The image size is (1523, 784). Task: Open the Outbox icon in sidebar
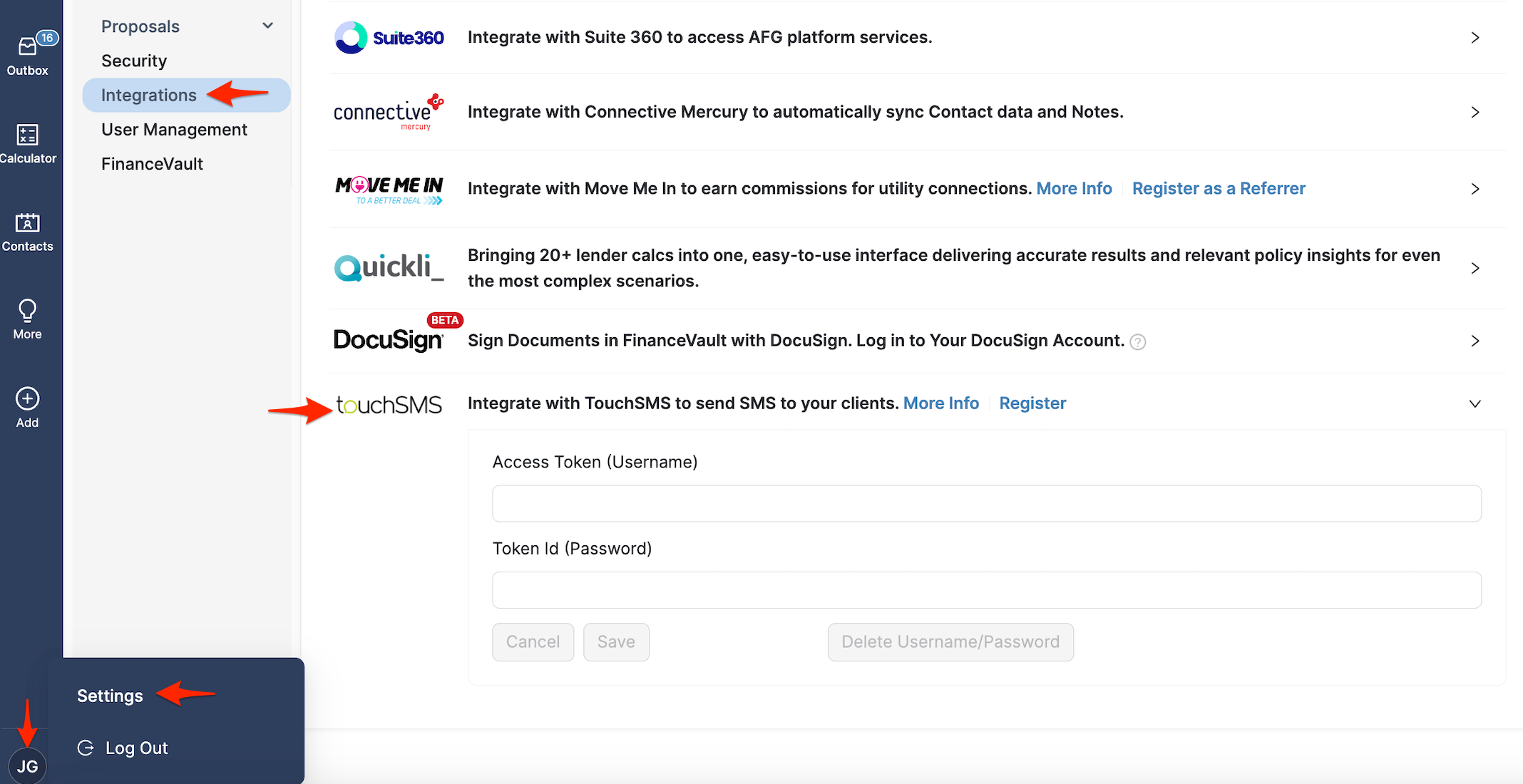(x=27, y=47)
